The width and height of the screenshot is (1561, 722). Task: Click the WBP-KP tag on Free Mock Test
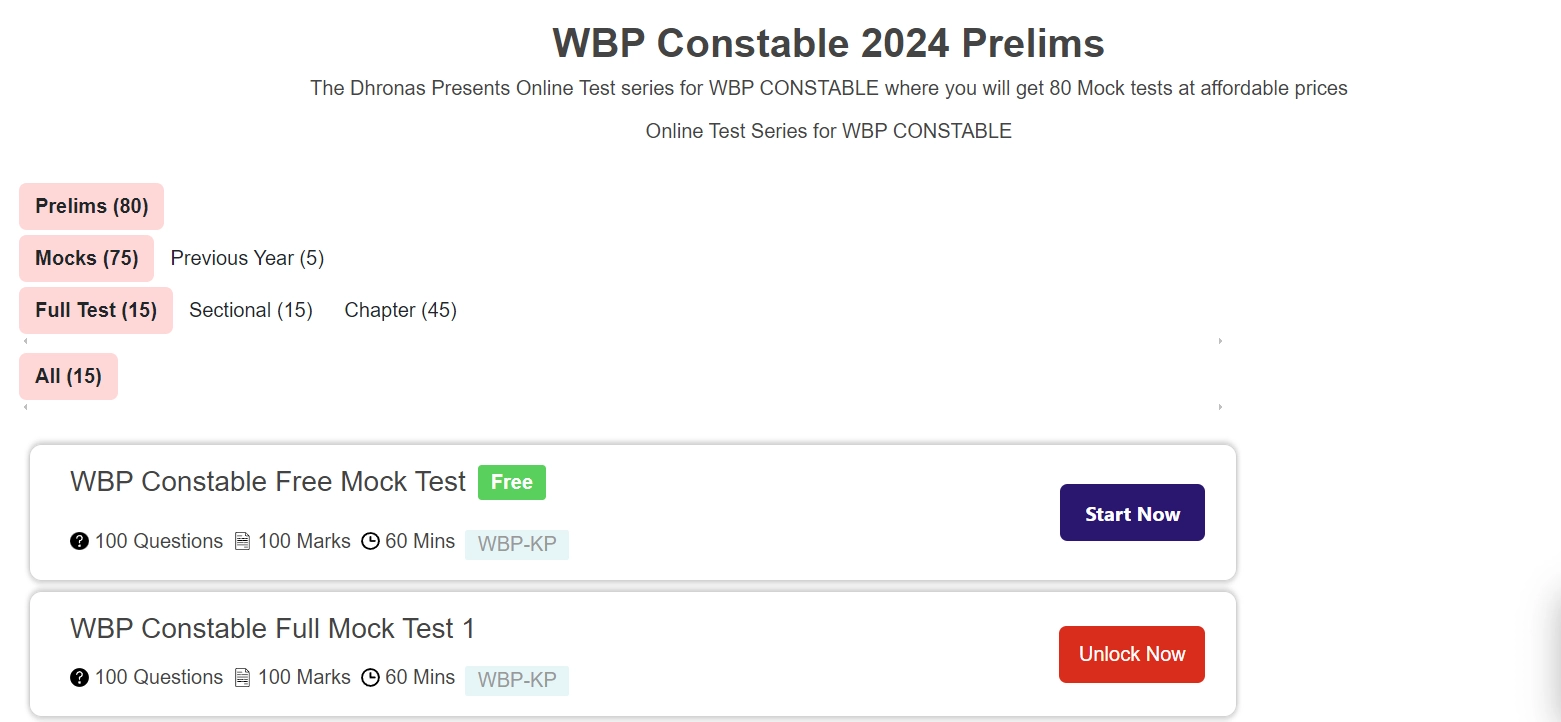coord(517,545)
